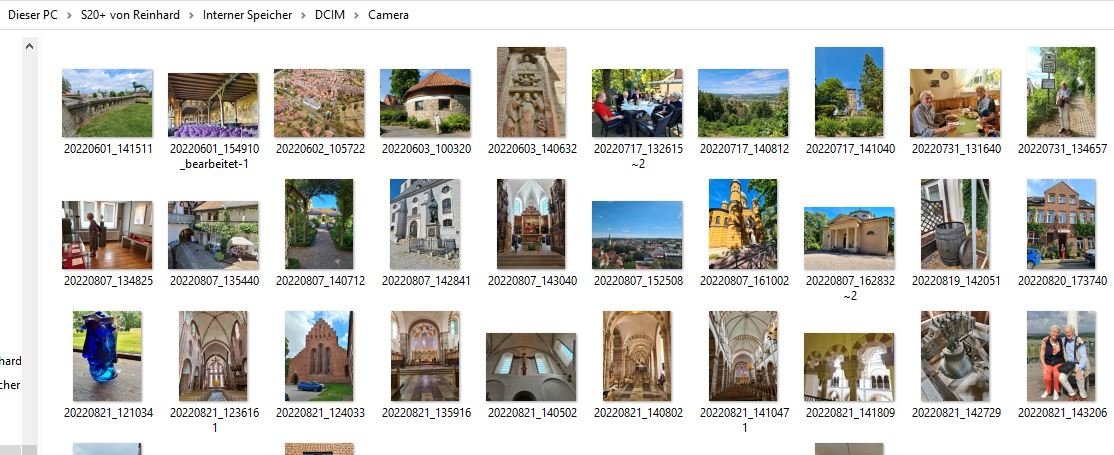Select photo 20220821_140802
This screenshot has height=455, width=1114.
[637, 356]
